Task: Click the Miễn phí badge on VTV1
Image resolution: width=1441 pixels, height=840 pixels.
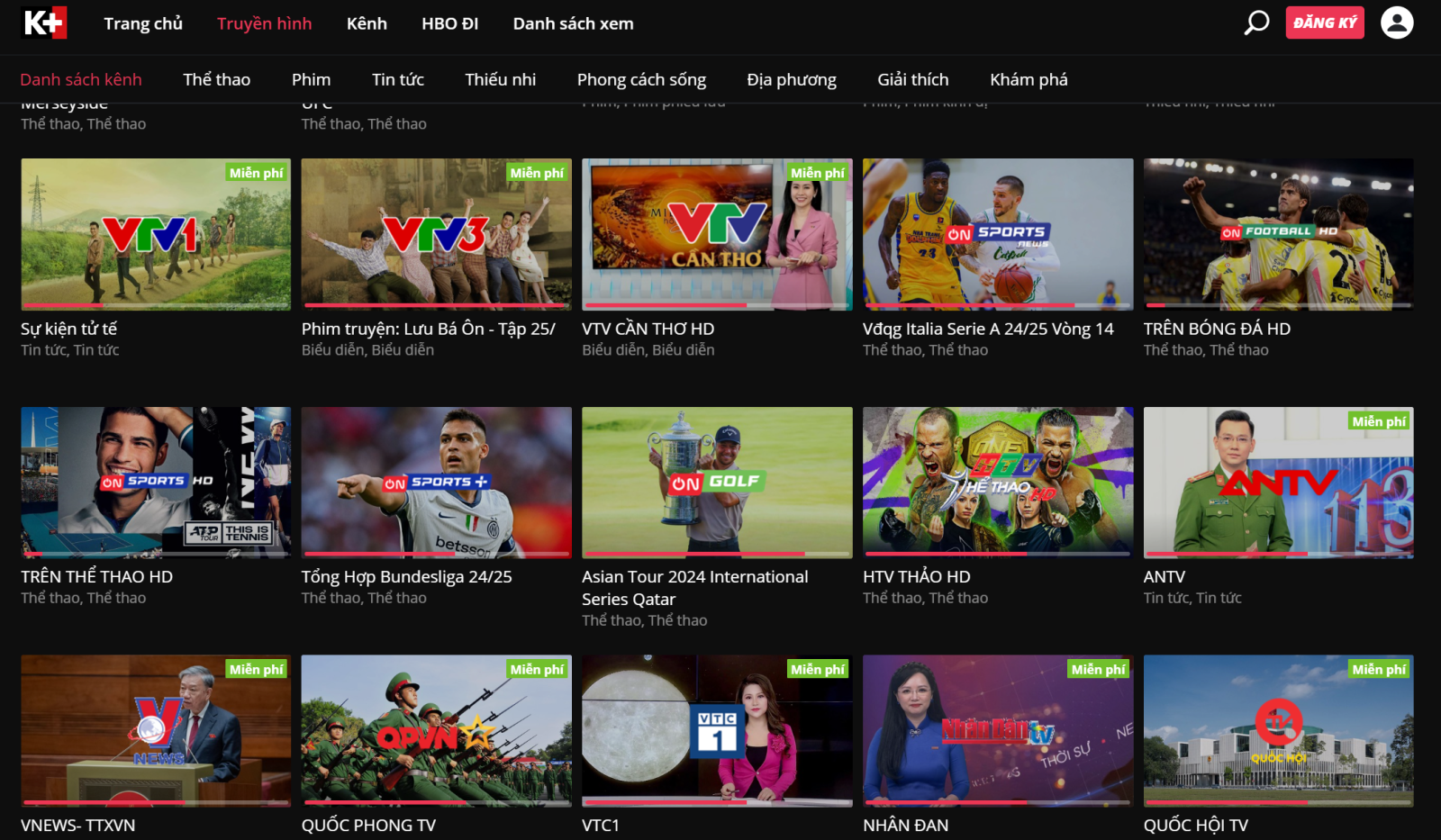Action: pos(256,172)
